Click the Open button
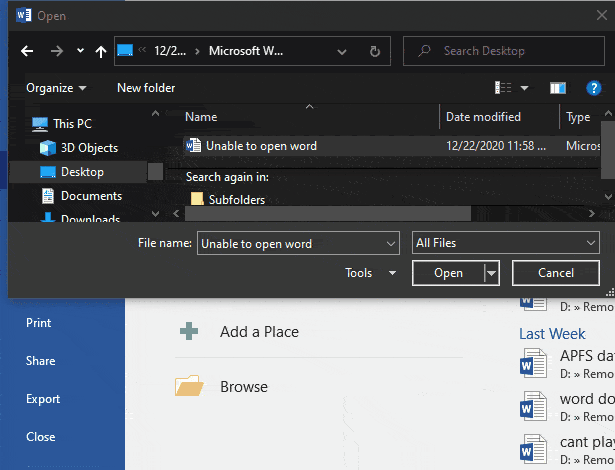Image resolution: width=615 pixels, height=470 pixels. click(x=448, y=273)
